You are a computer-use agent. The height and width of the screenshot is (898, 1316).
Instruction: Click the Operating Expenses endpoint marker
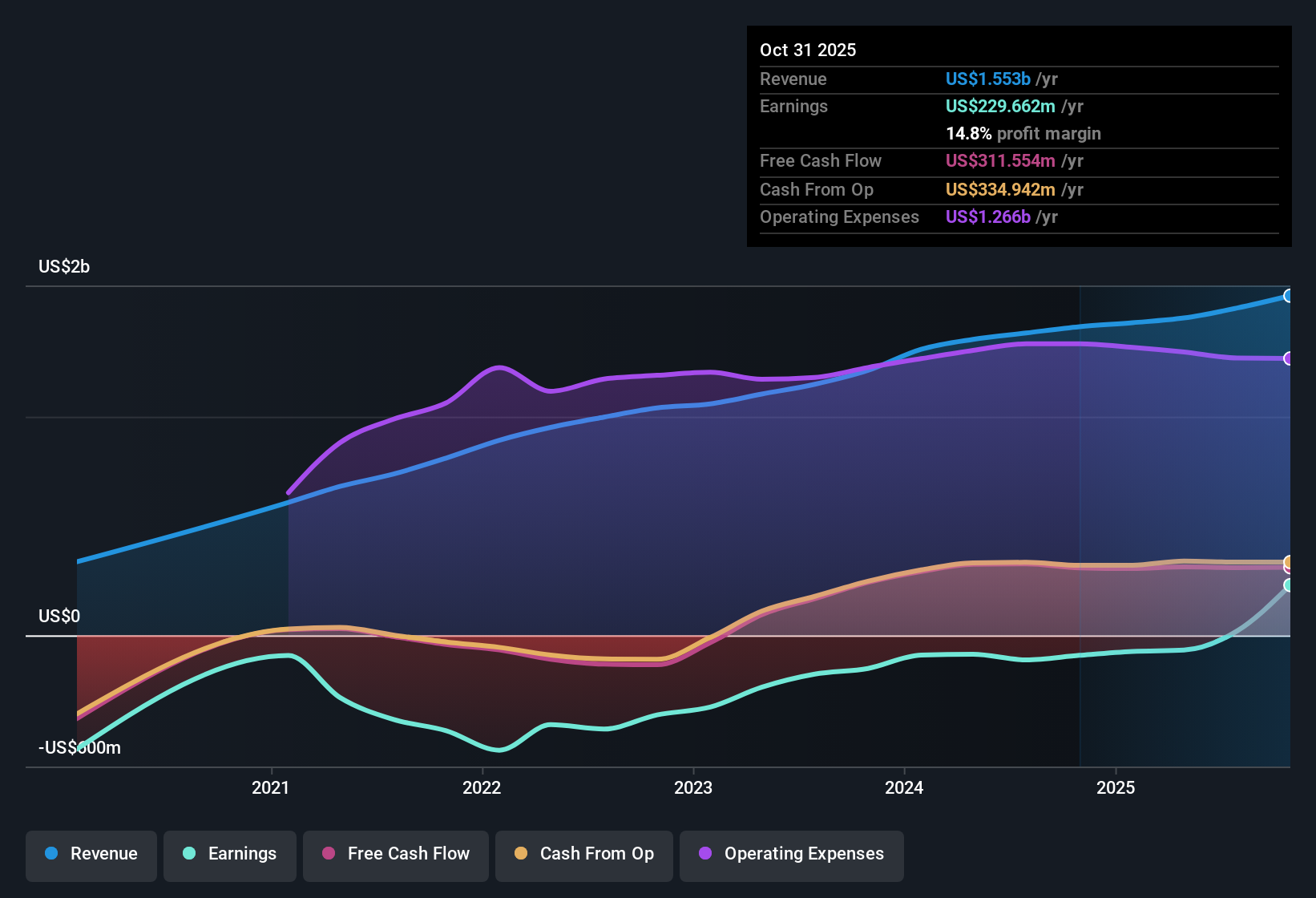coord(1289,359)
